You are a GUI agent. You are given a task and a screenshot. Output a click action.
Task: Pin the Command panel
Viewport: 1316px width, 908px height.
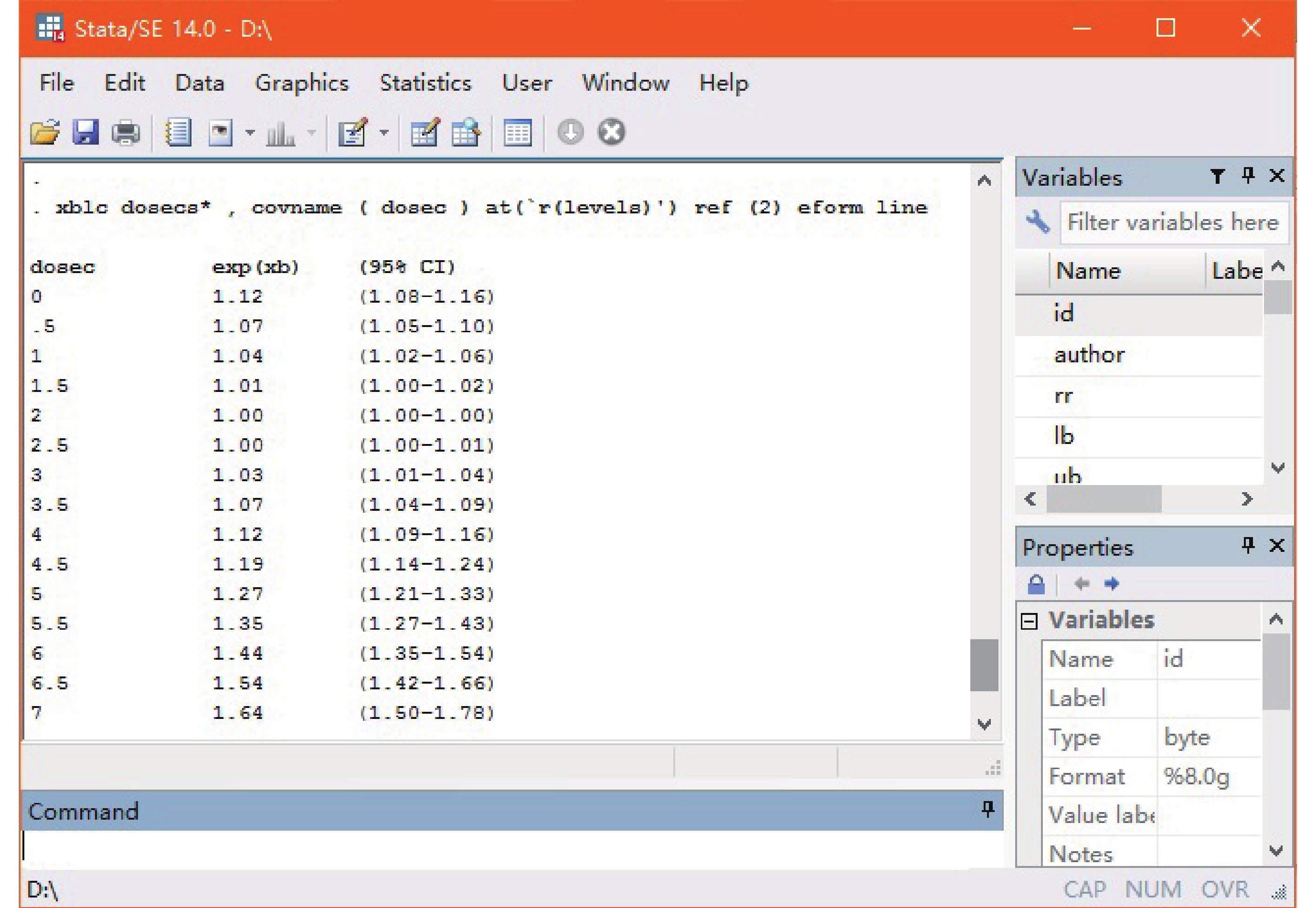(988, 810)
